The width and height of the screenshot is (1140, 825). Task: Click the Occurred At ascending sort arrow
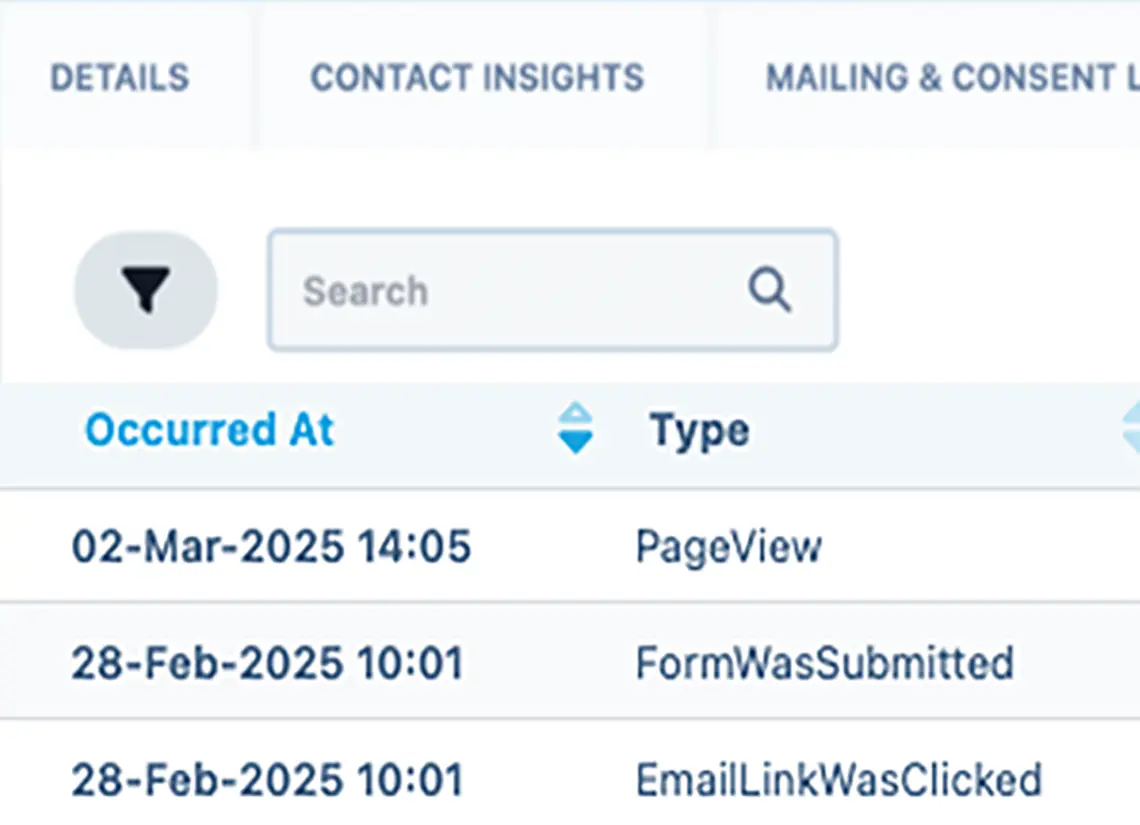575,415
